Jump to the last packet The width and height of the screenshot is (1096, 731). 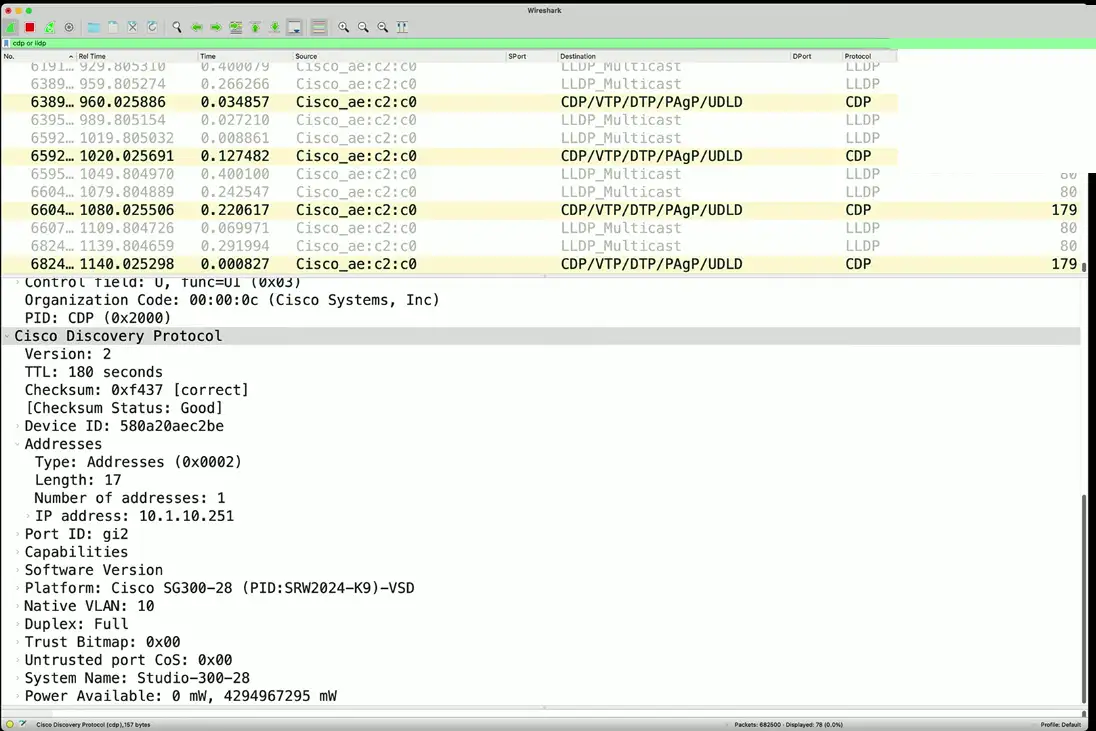click(x=275, y=27)
